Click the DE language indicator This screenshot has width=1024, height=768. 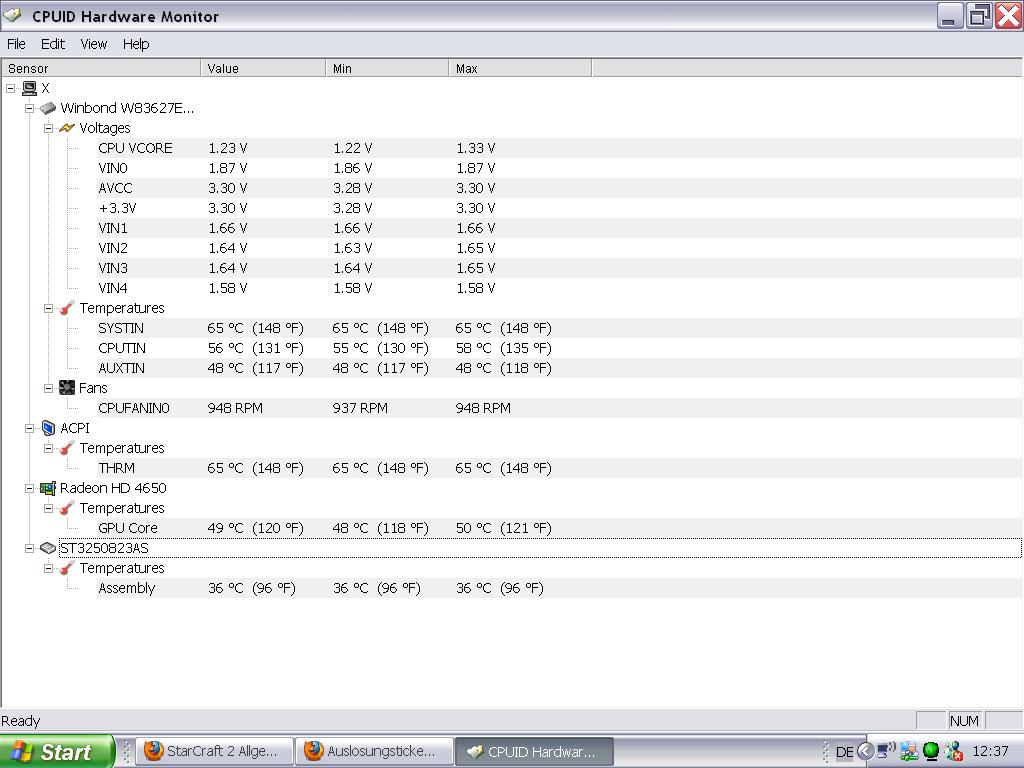pos(844,752)
